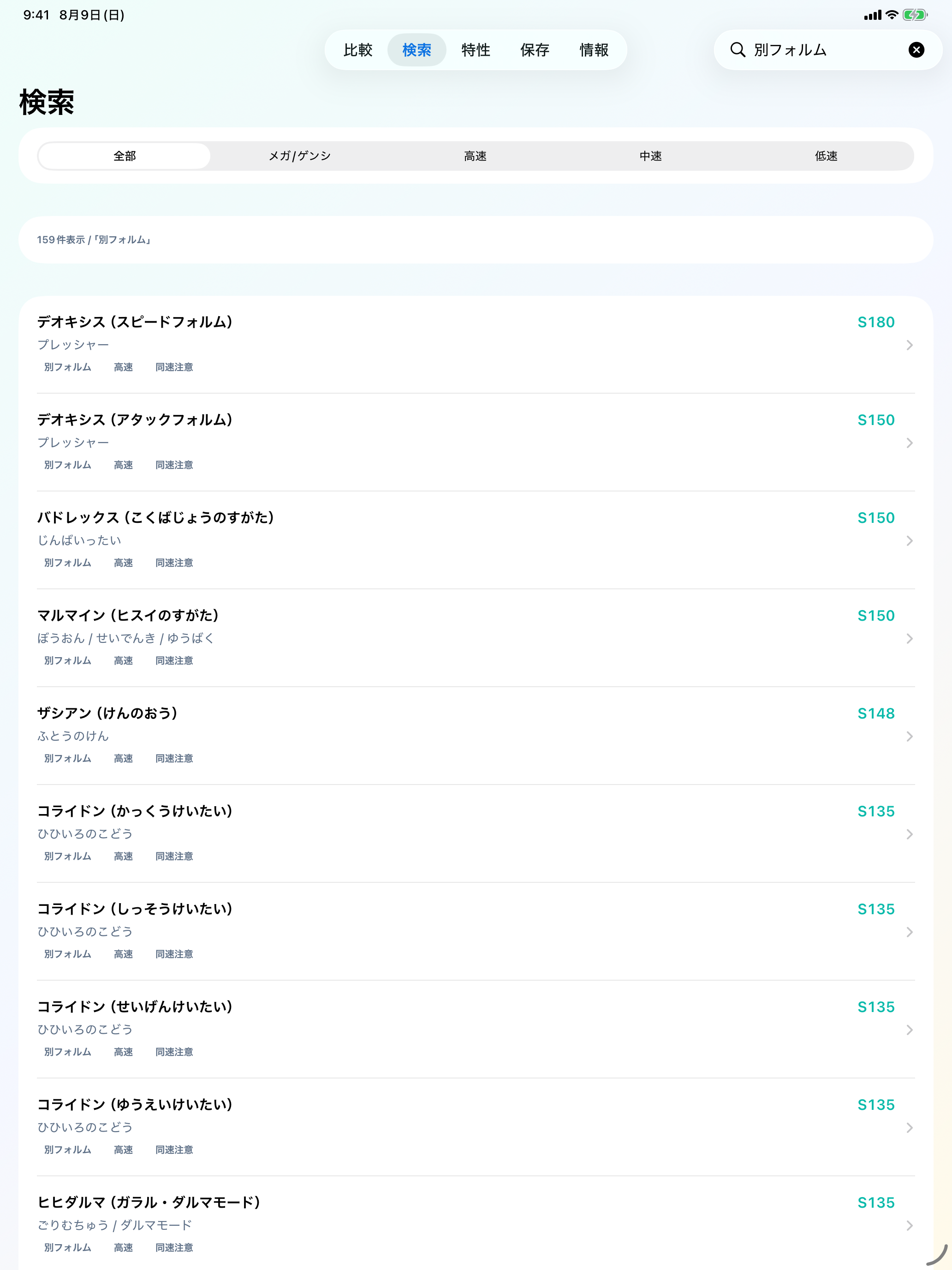Tap the S180 speed value

[x=876, y=322]
